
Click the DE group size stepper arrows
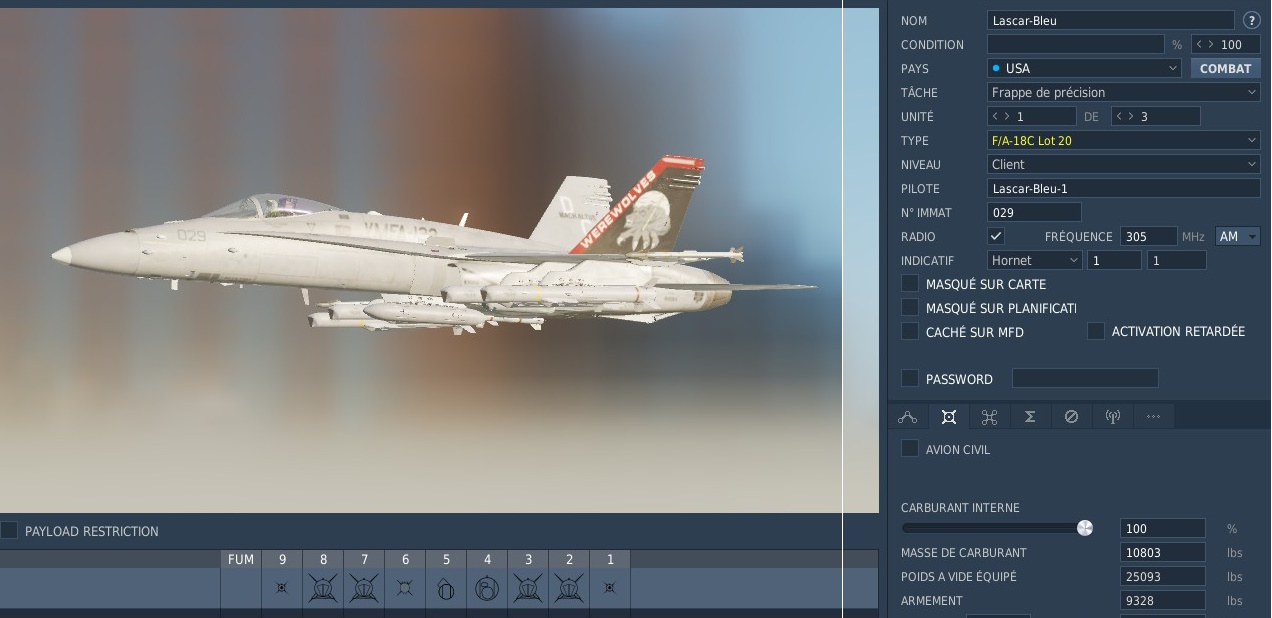pos(1126,116)
